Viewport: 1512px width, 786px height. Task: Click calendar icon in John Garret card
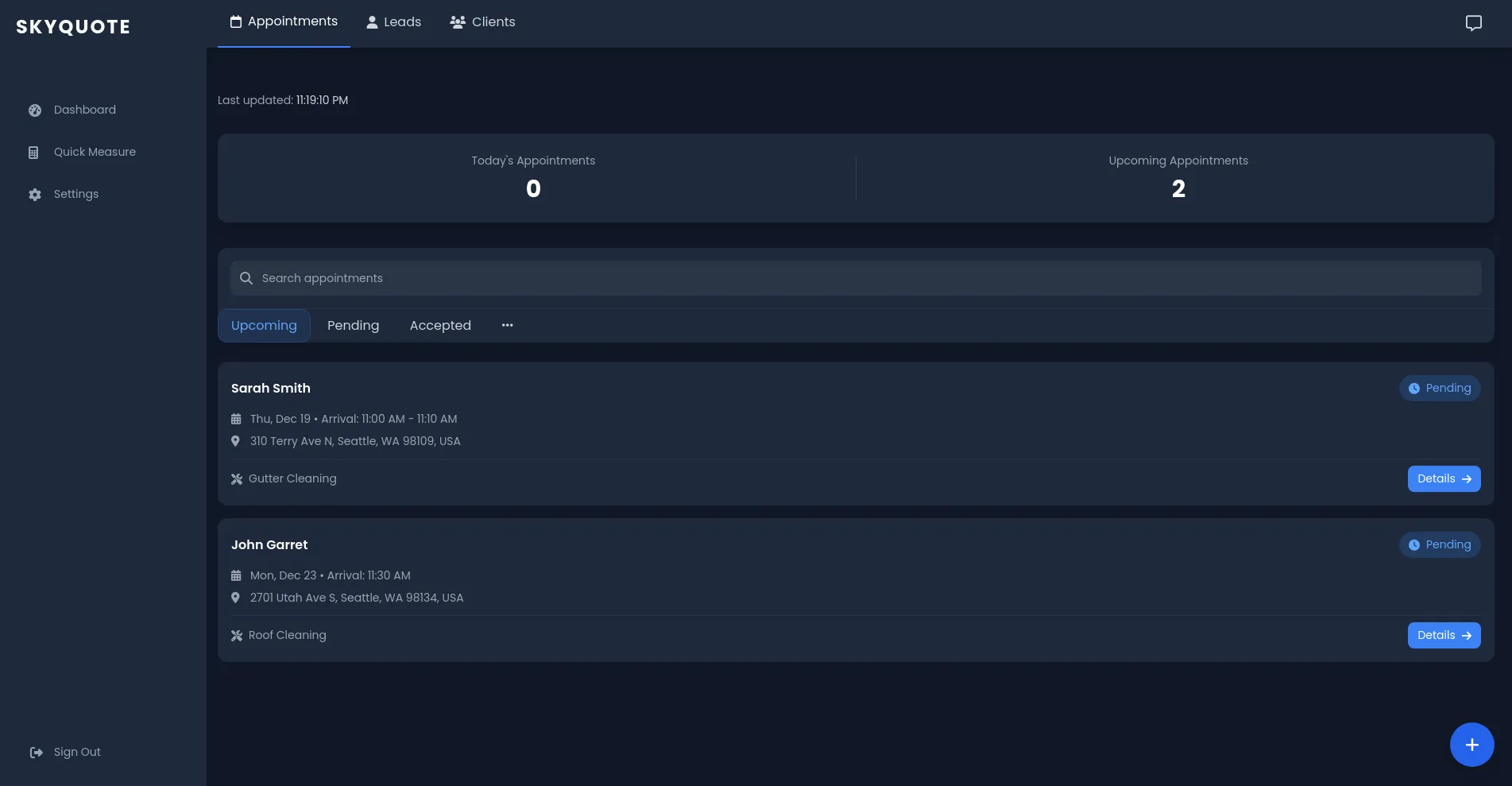(236, 575)
